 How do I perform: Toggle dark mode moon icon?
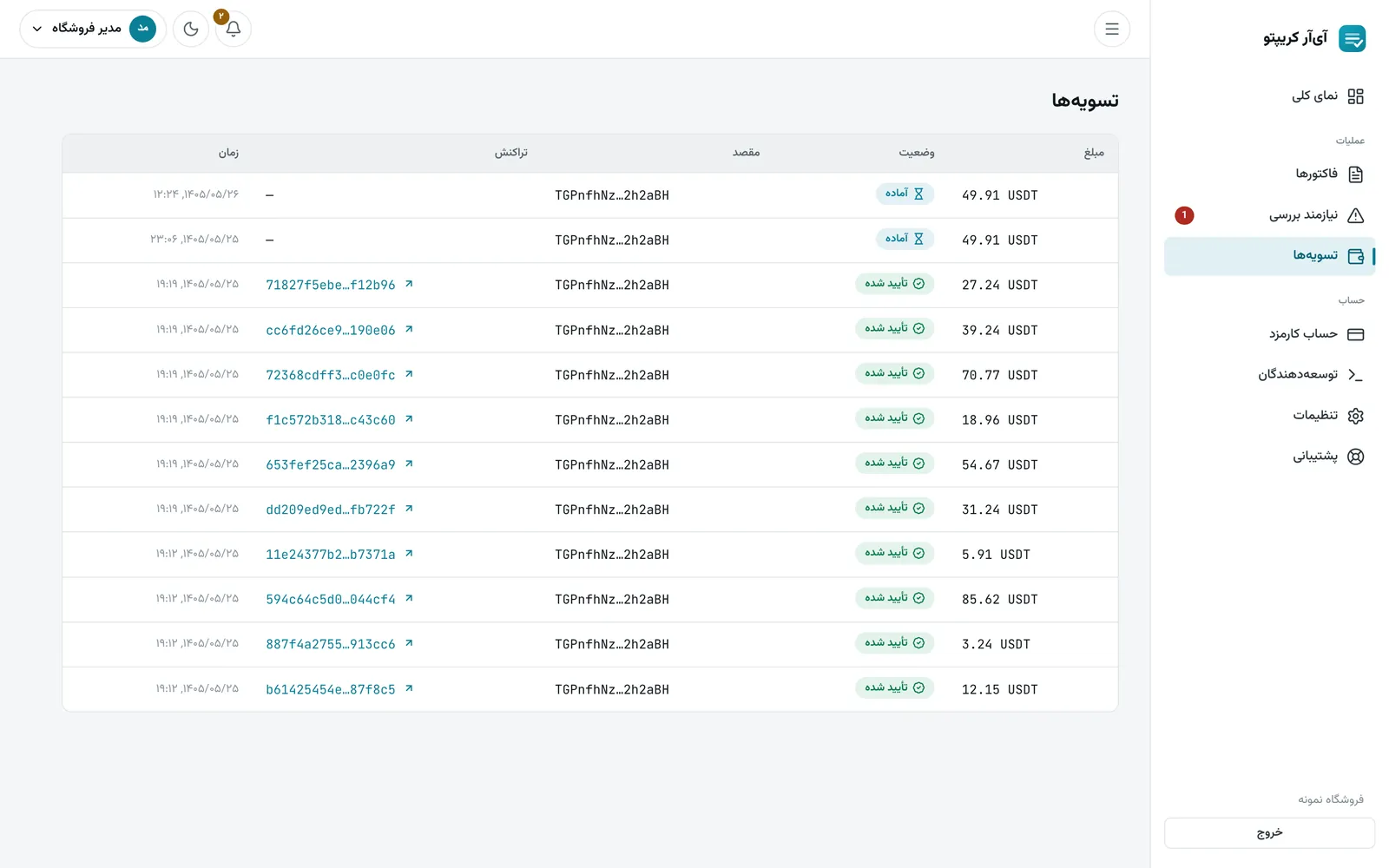click(x=191, y=29)
